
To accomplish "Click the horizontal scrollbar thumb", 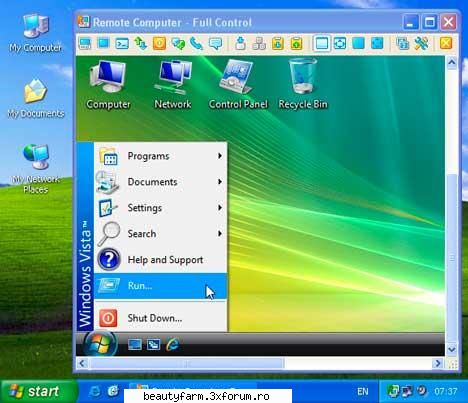I will coord(187,363).
